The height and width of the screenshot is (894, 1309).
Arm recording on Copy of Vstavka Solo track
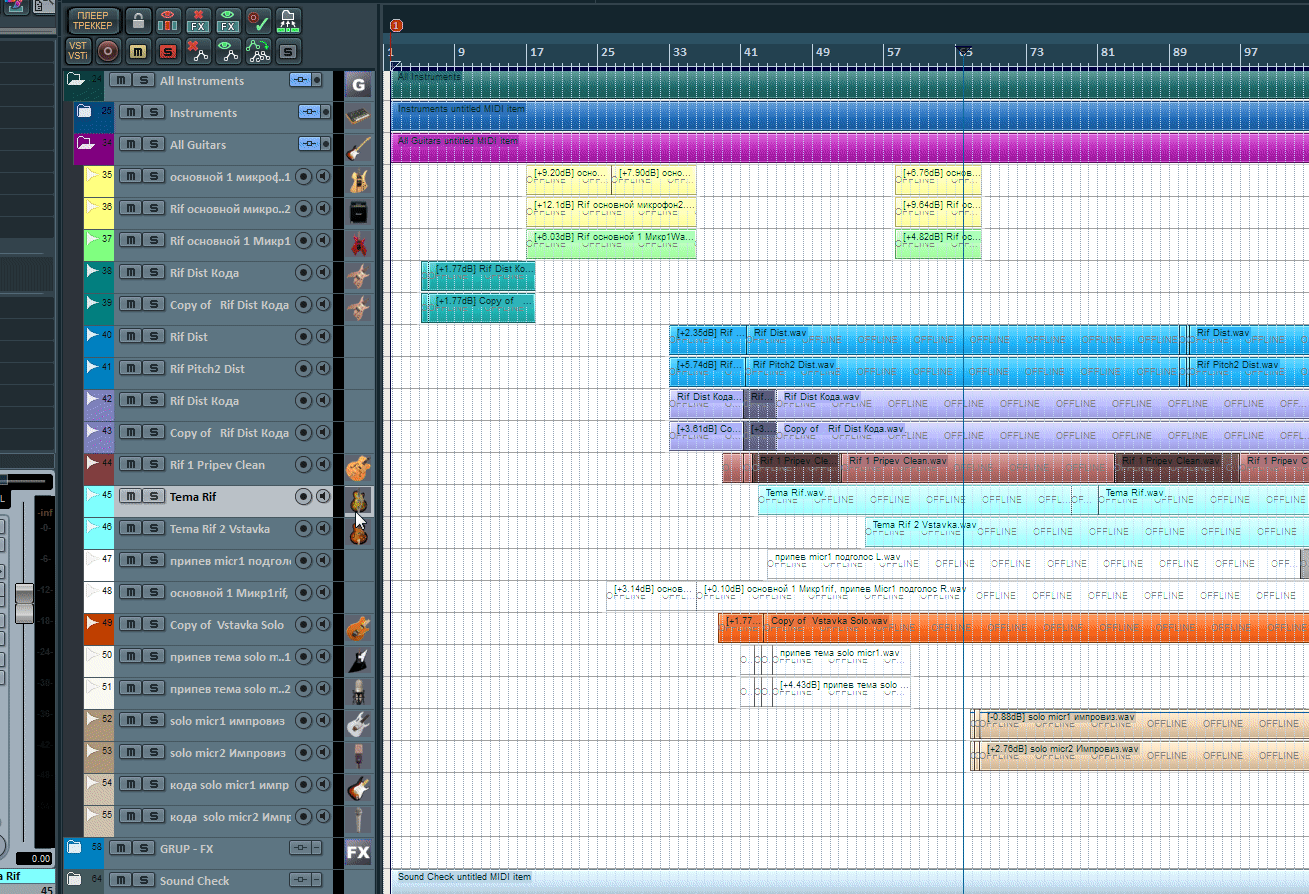[x=303, y=625]
